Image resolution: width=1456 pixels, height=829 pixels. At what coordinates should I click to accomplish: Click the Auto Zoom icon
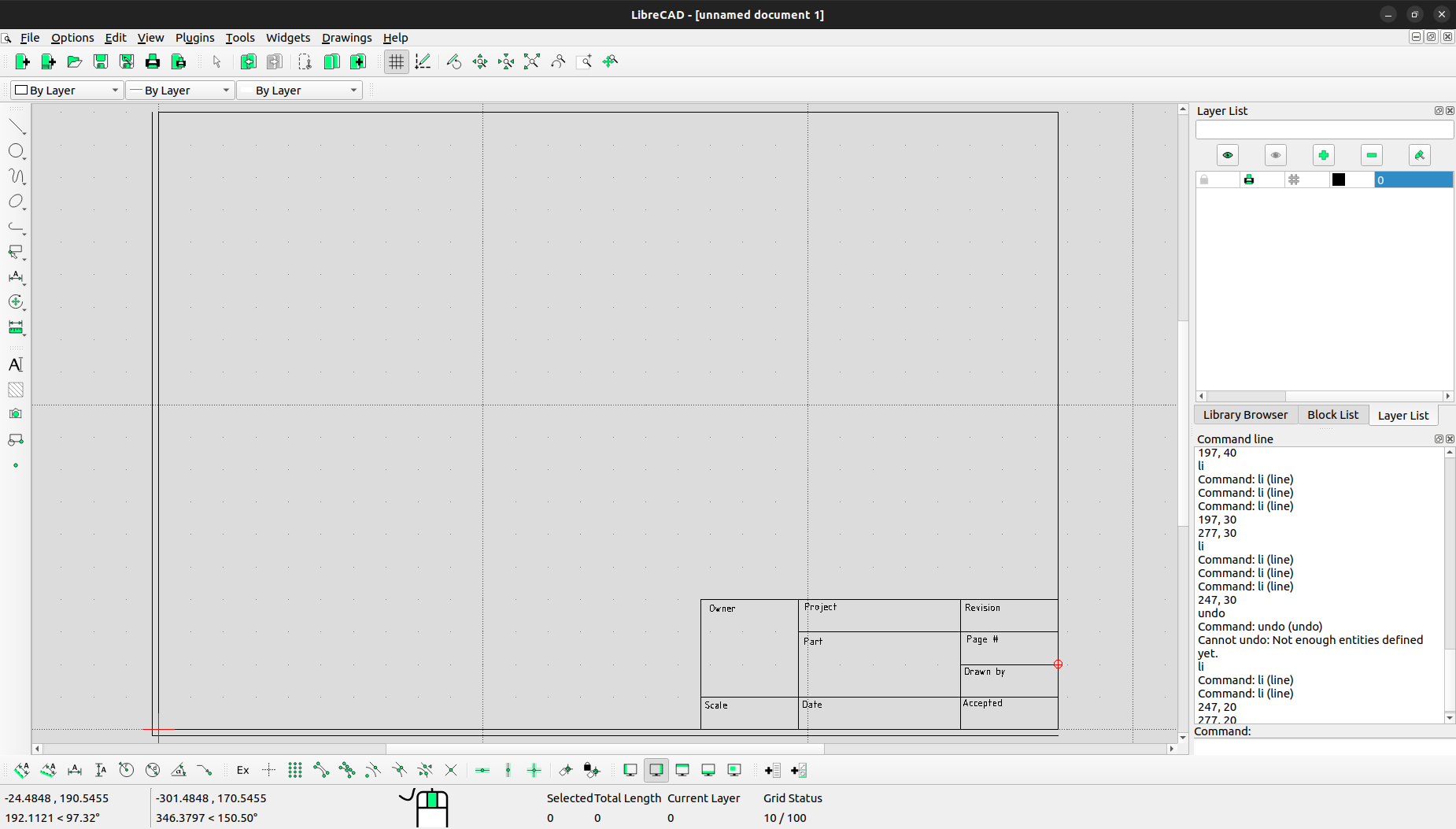(532, 61)
